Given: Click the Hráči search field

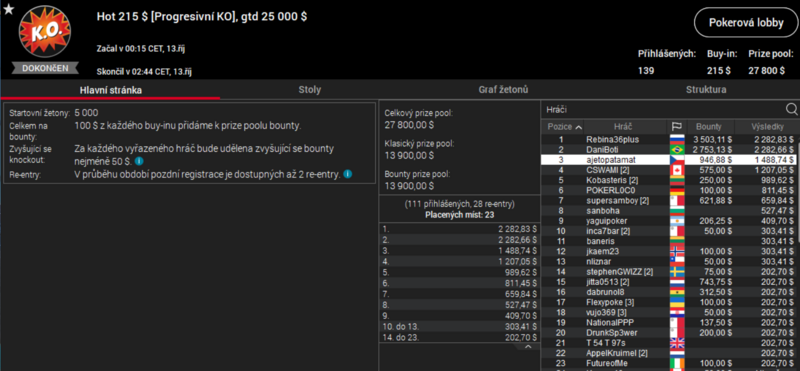Looking at the screenshot, I should 663,109.
